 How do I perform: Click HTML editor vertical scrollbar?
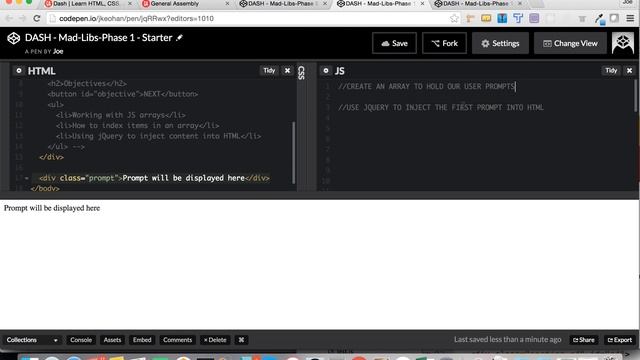[294, 152]
